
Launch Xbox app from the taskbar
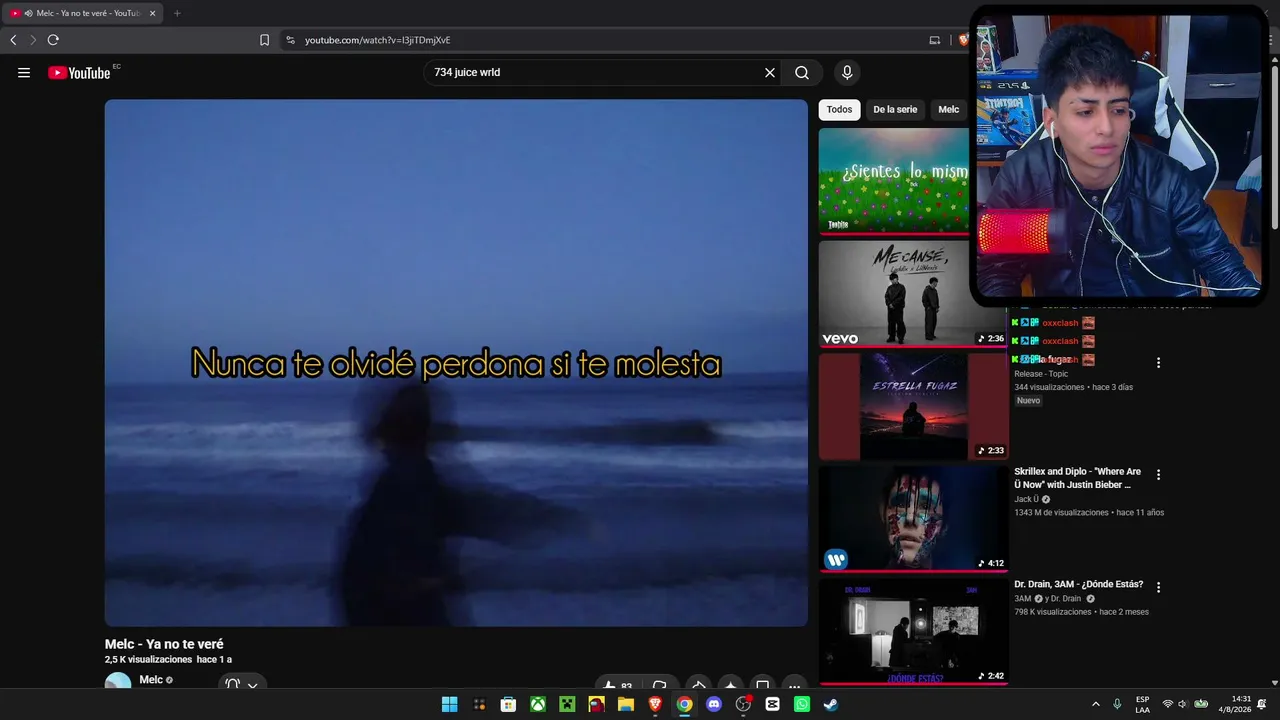(538, 704)
